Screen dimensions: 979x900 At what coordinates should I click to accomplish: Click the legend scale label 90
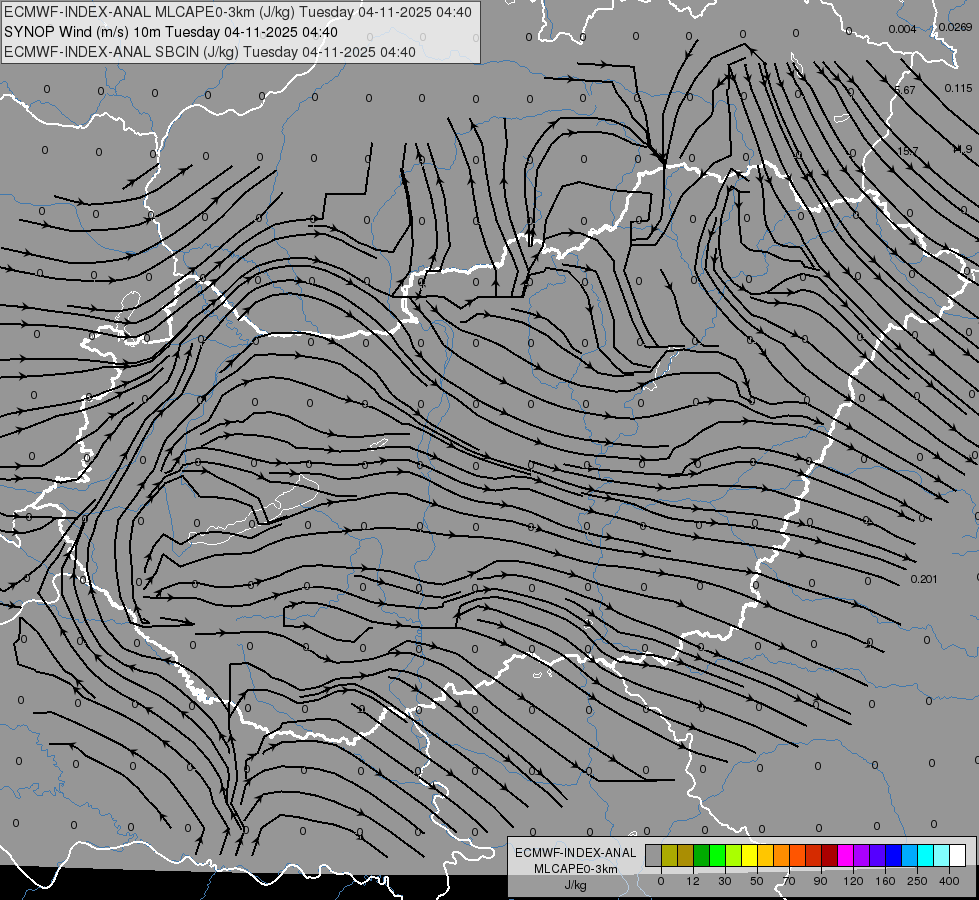point(820,881)
